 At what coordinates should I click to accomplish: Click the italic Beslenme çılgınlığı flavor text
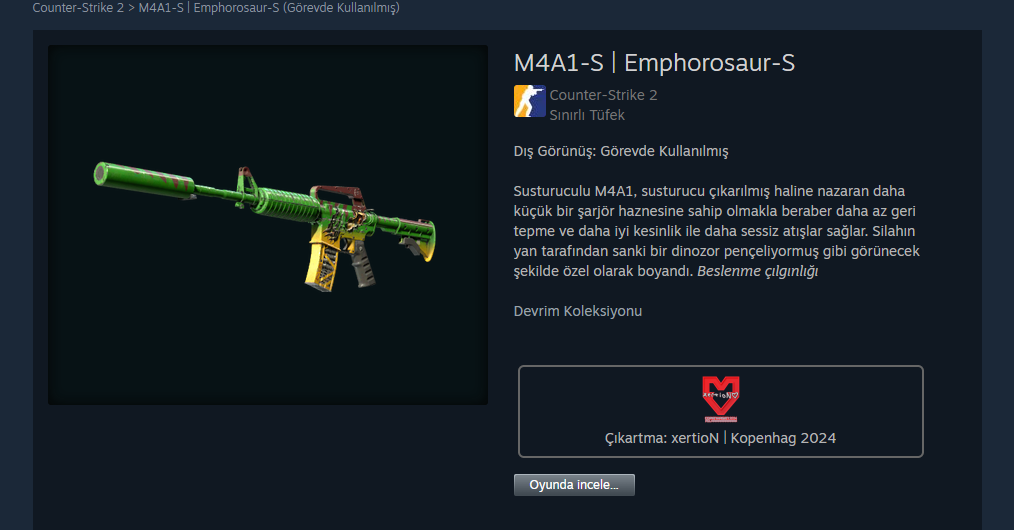tap(757, 271)
